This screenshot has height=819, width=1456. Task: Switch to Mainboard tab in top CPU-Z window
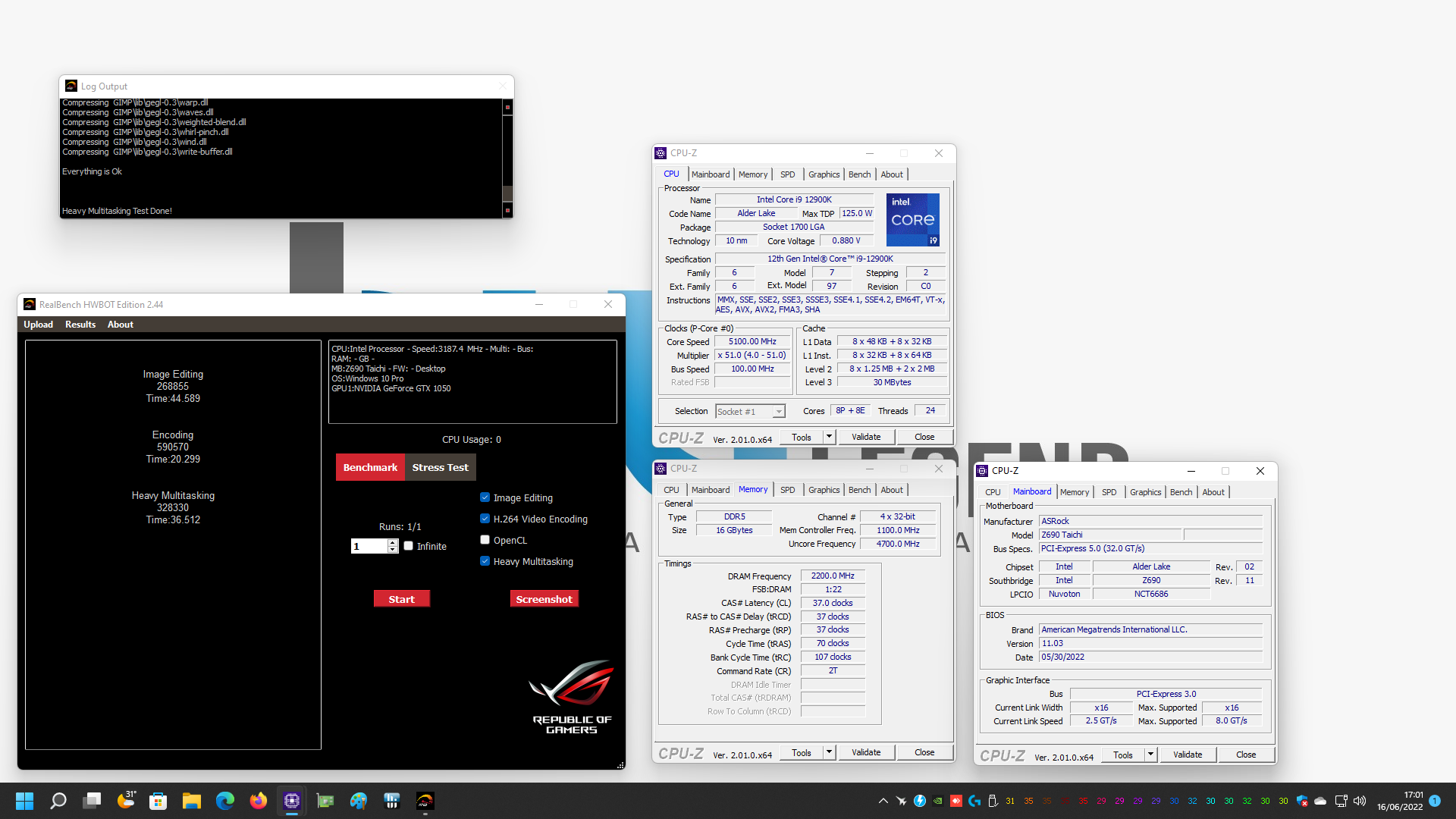point(711,174)
